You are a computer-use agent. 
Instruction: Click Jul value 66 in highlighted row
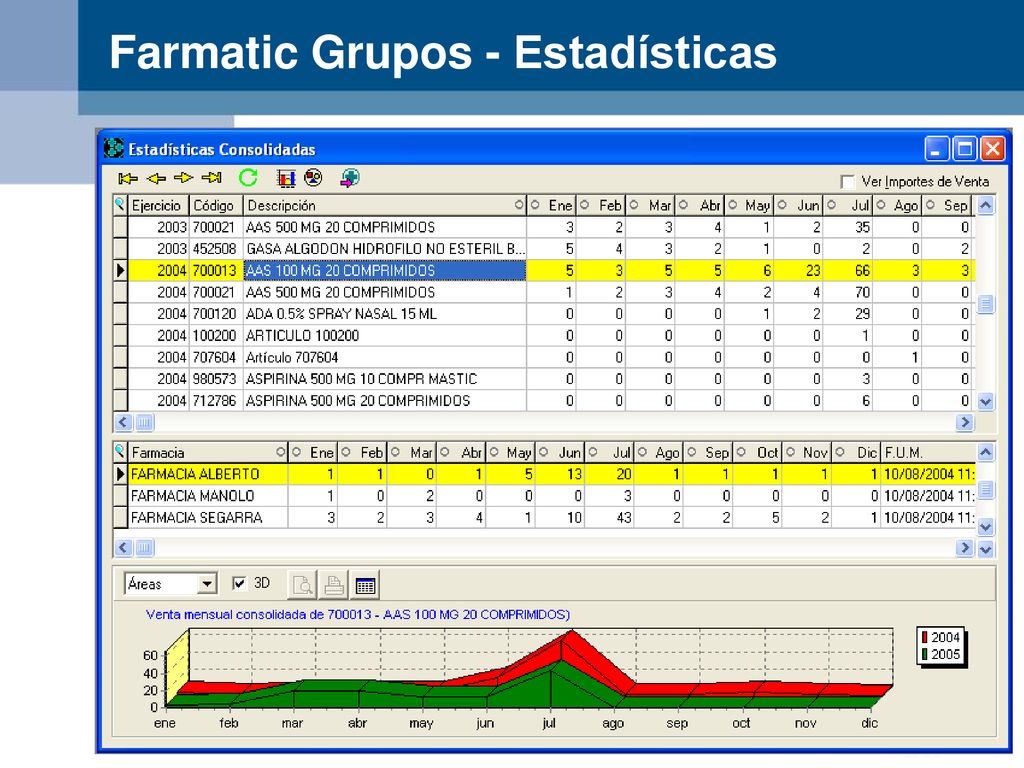click(862, 270)
